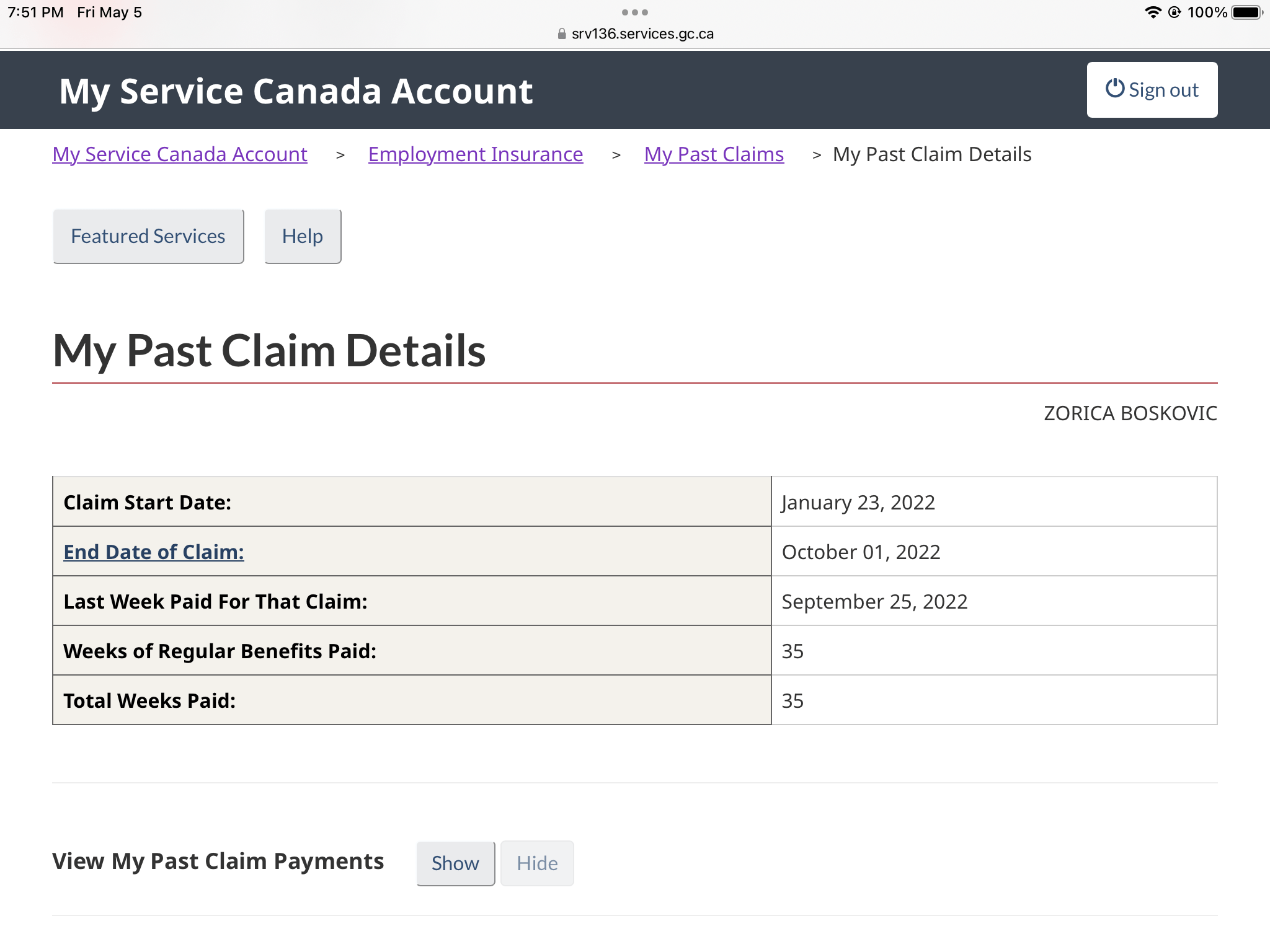
Task: Click the My Service Canada Account header title
Action: tap(296, 91)
